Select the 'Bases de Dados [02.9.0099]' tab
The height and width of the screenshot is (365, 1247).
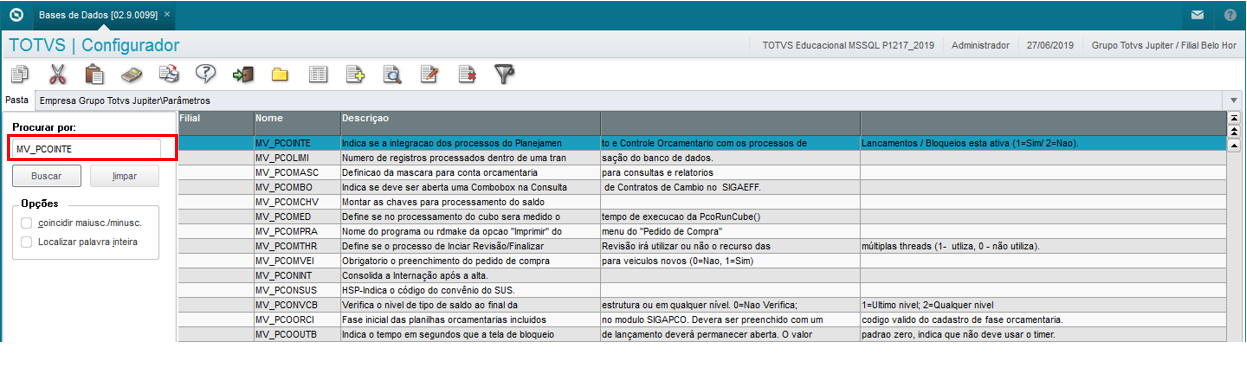pyautogui.click(x=98, y=15)
